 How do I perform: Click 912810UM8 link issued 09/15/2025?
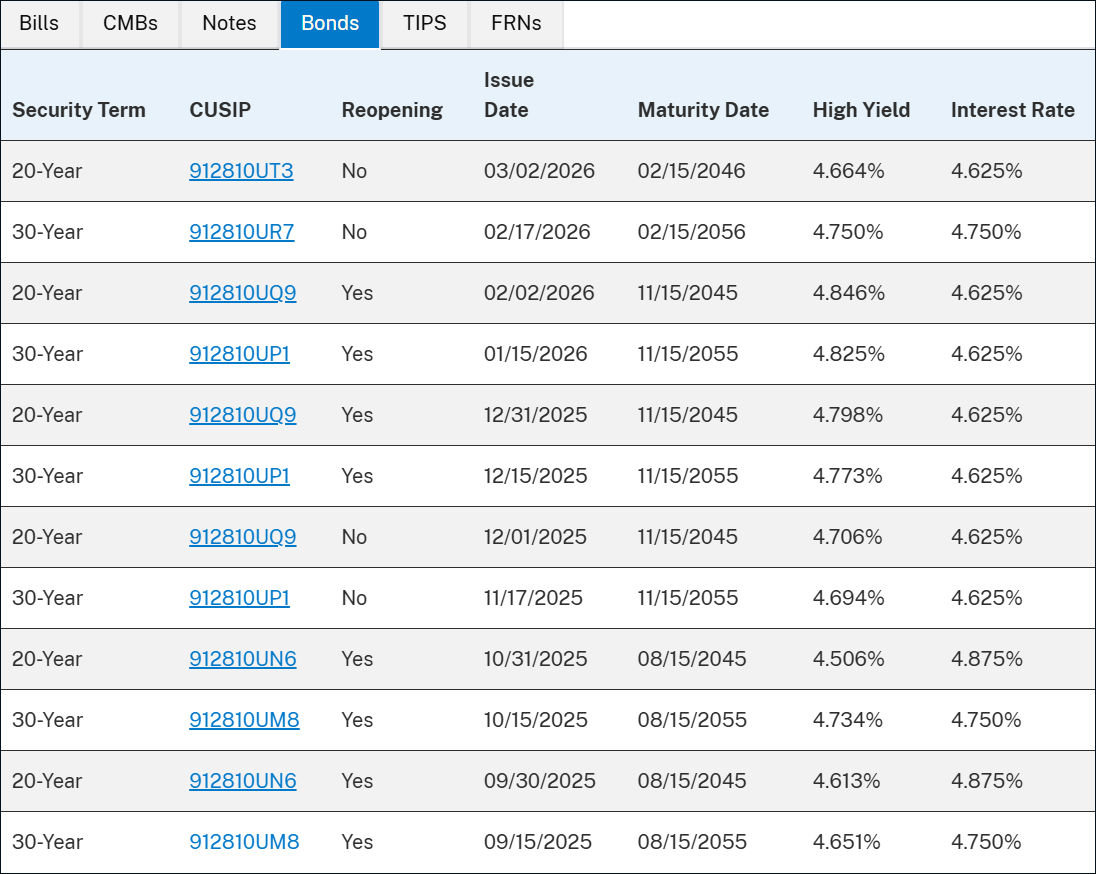(x=244, y=842)
